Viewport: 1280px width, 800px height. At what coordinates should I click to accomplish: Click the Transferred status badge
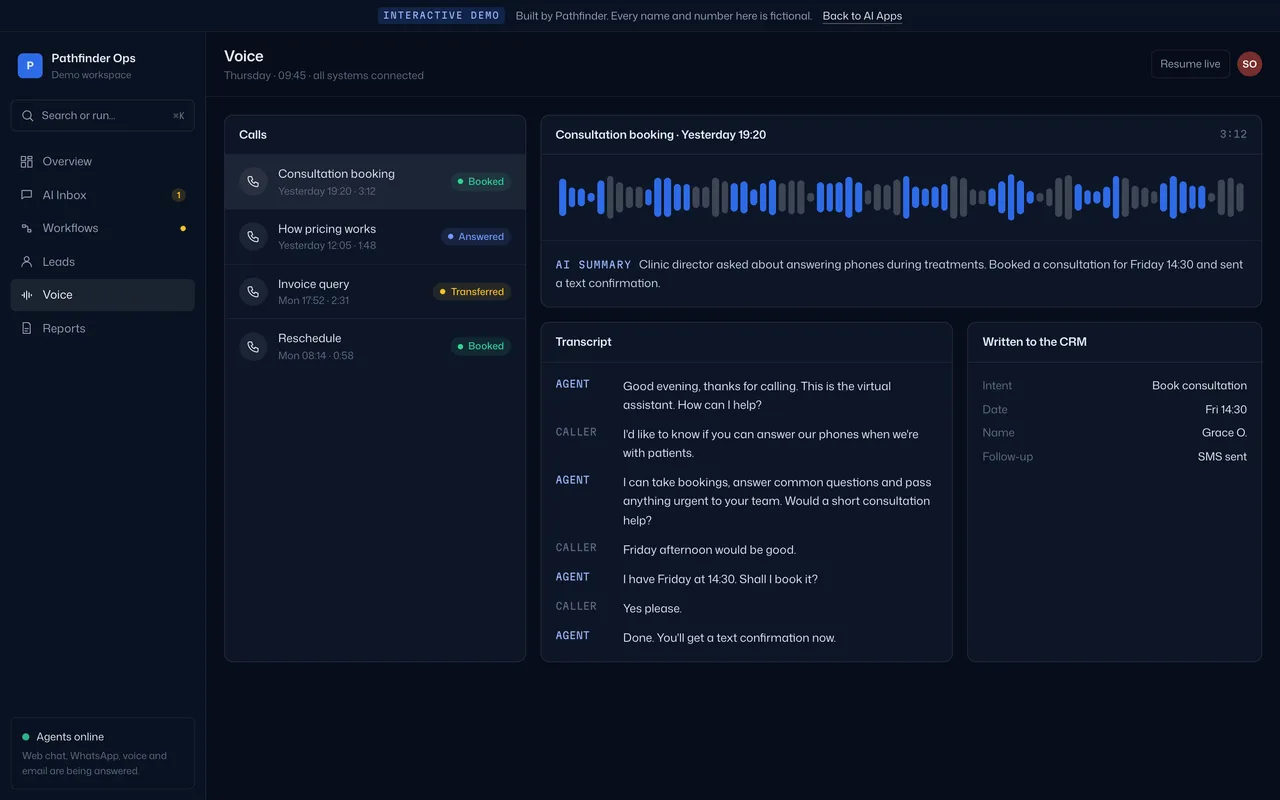472,292
